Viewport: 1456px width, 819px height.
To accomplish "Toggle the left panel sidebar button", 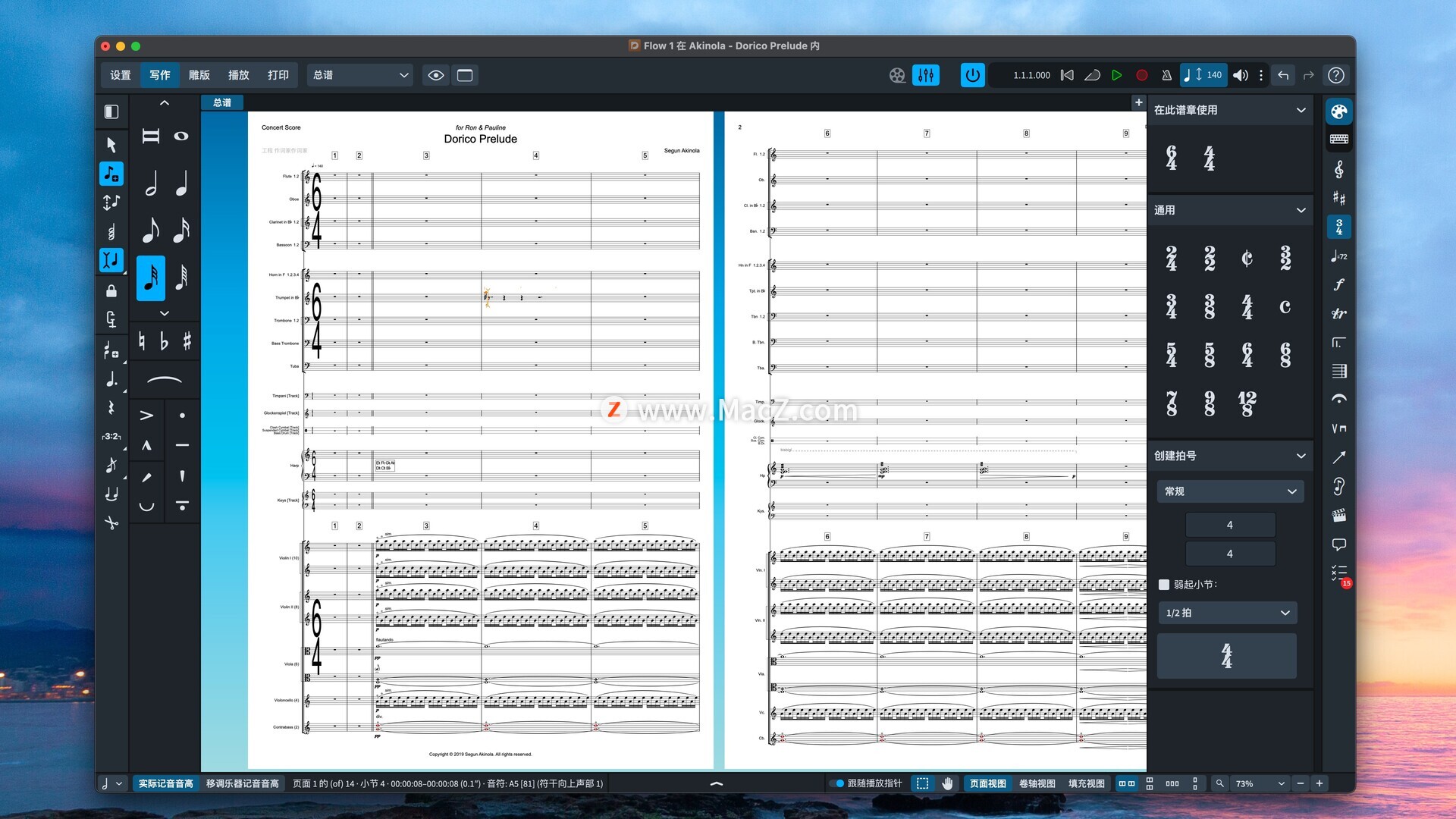I will pyautogui.click(x=111, y=112).
